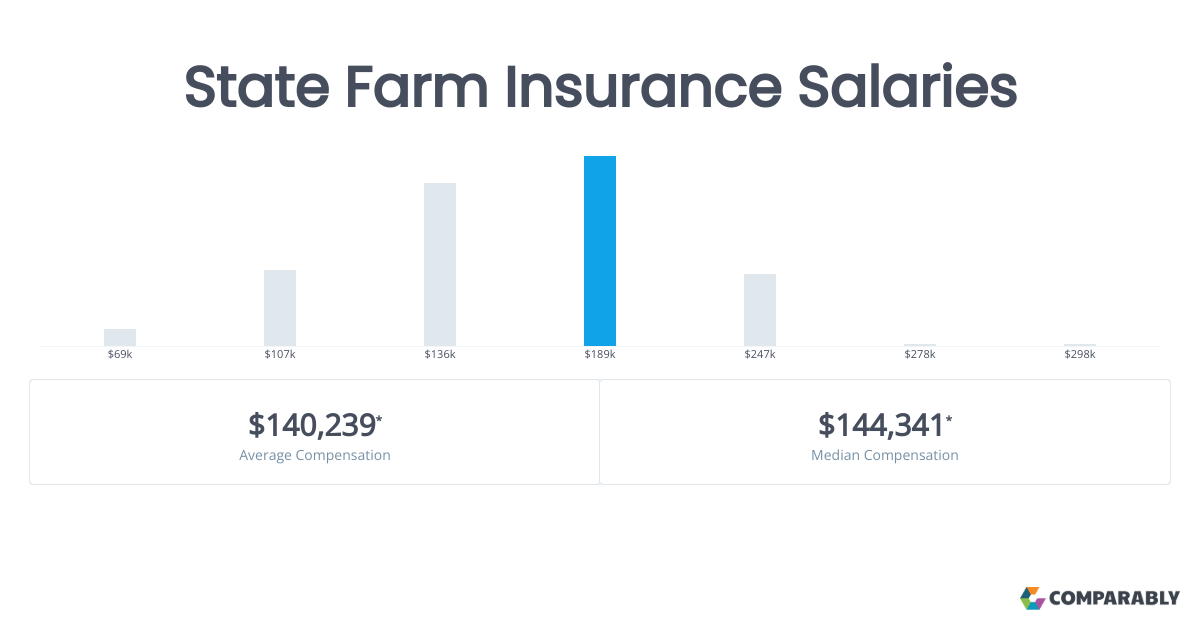The height and width of the screenshot is (630, 1200).
Task: Click the $247k axis label
Action: 760,355
